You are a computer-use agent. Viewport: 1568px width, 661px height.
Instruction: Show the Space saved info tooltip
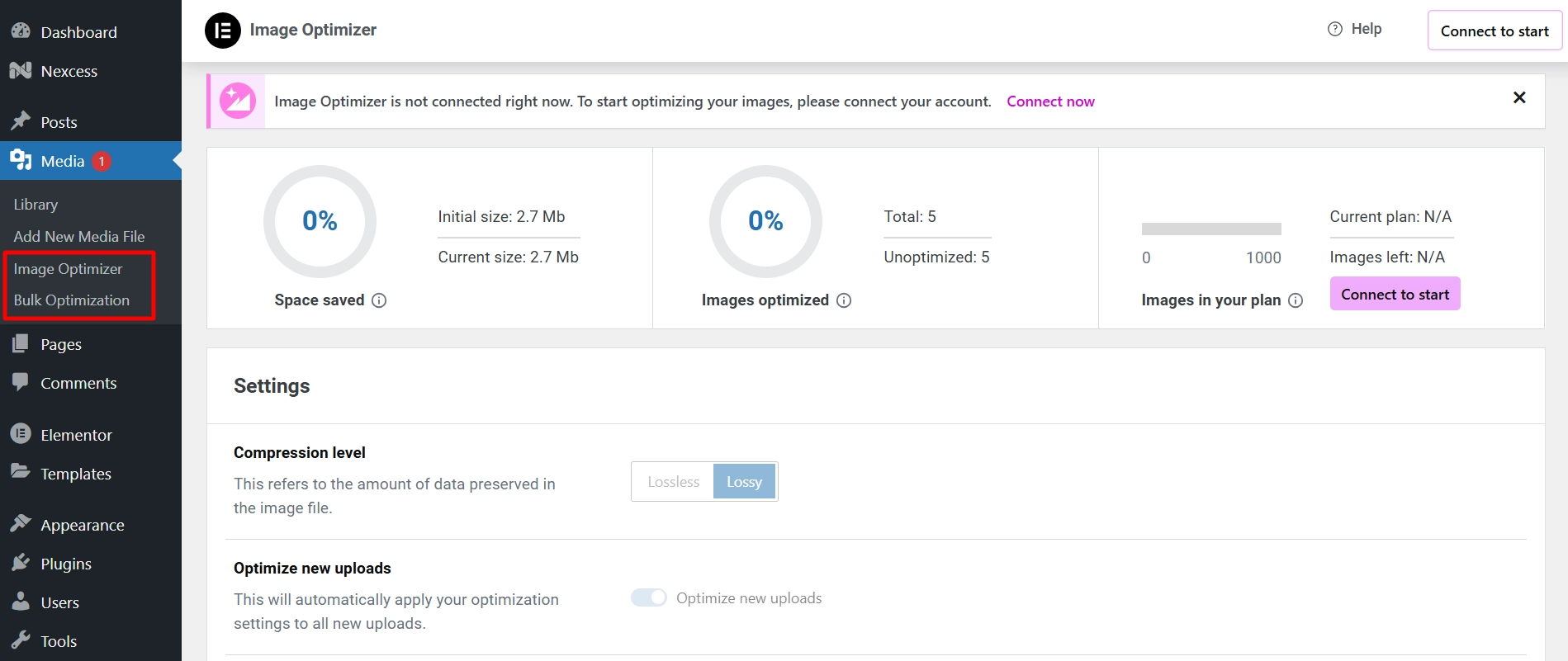click(x=379, y=300)
